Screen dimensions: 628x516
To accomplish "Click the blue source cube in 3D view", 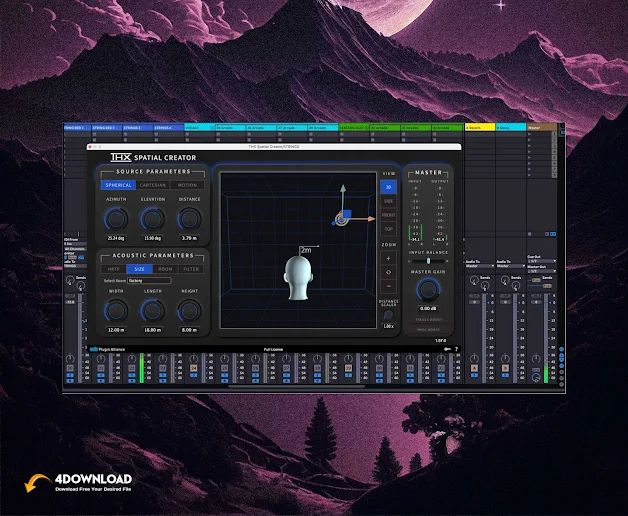I will [346, 214].
